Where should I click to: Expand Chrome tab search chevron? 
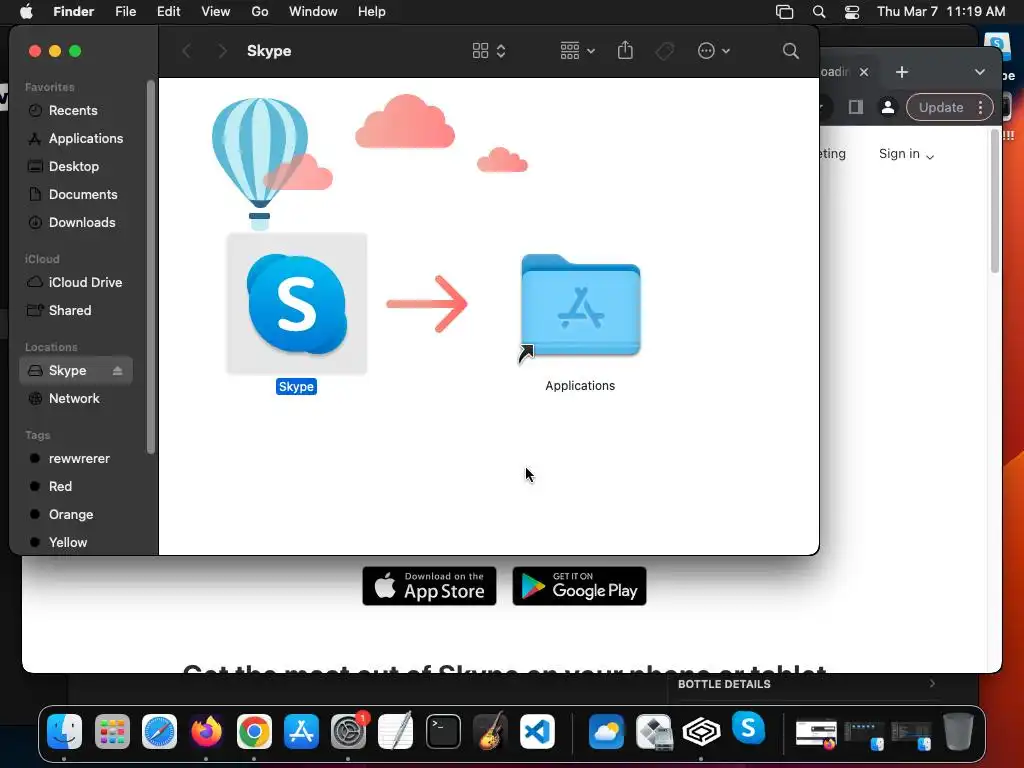980,72
